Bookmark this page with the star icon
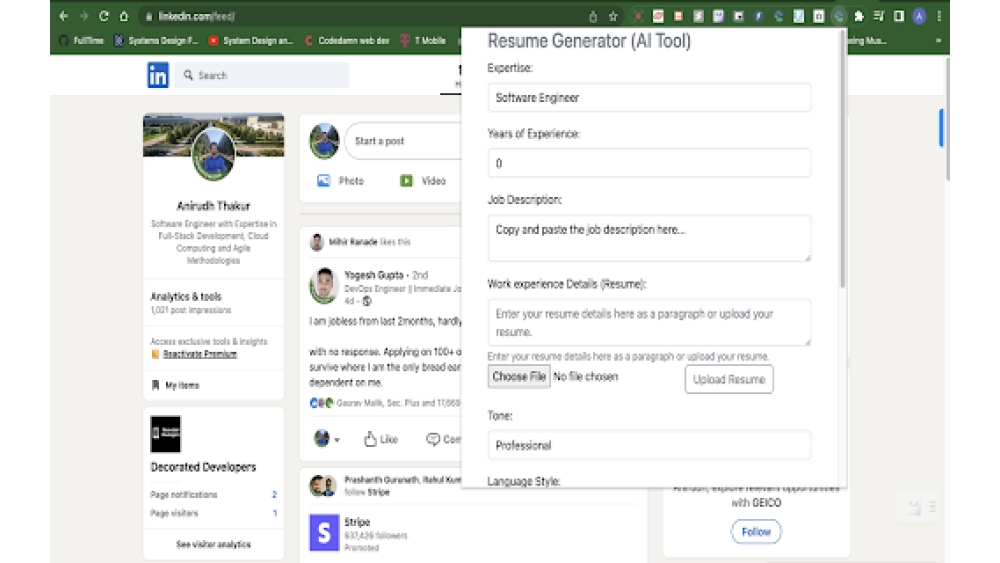This screenshot has height=563, width=1000. 613,17
